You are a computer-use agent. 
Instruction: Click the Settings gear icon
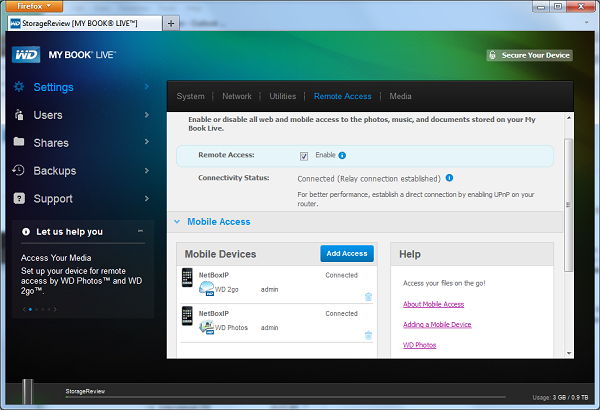pos(19,87)
